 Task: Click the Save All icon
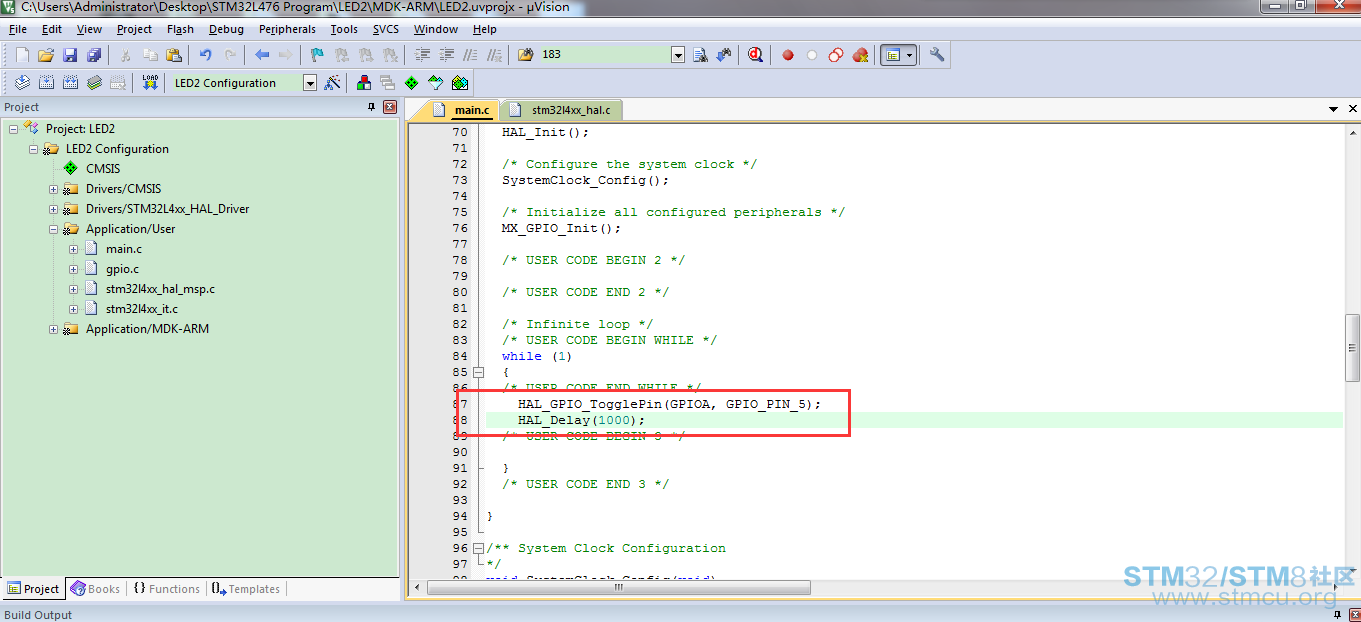point(94,55)
